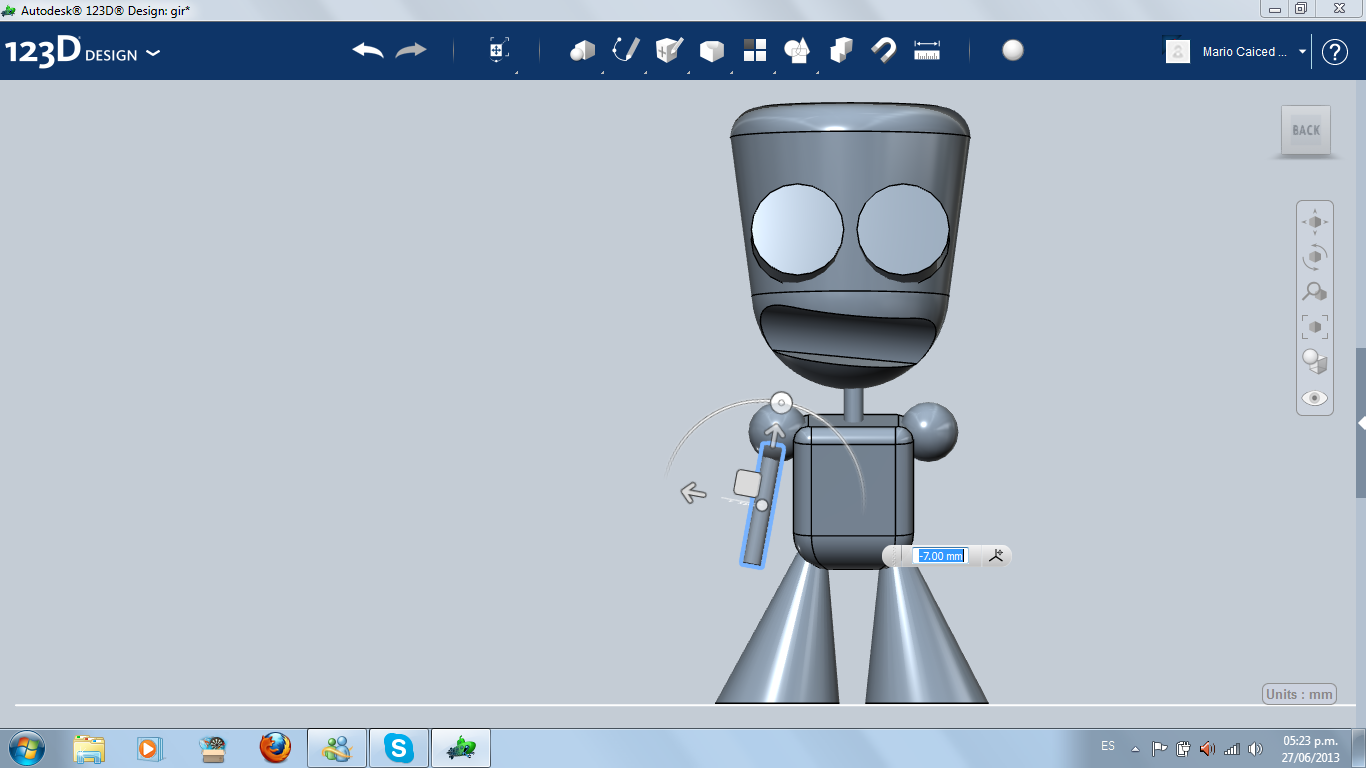Click the -7.00 mm distance field
Image resolution: width=1366 pixels, height=768 pixels.
(941, 556)
